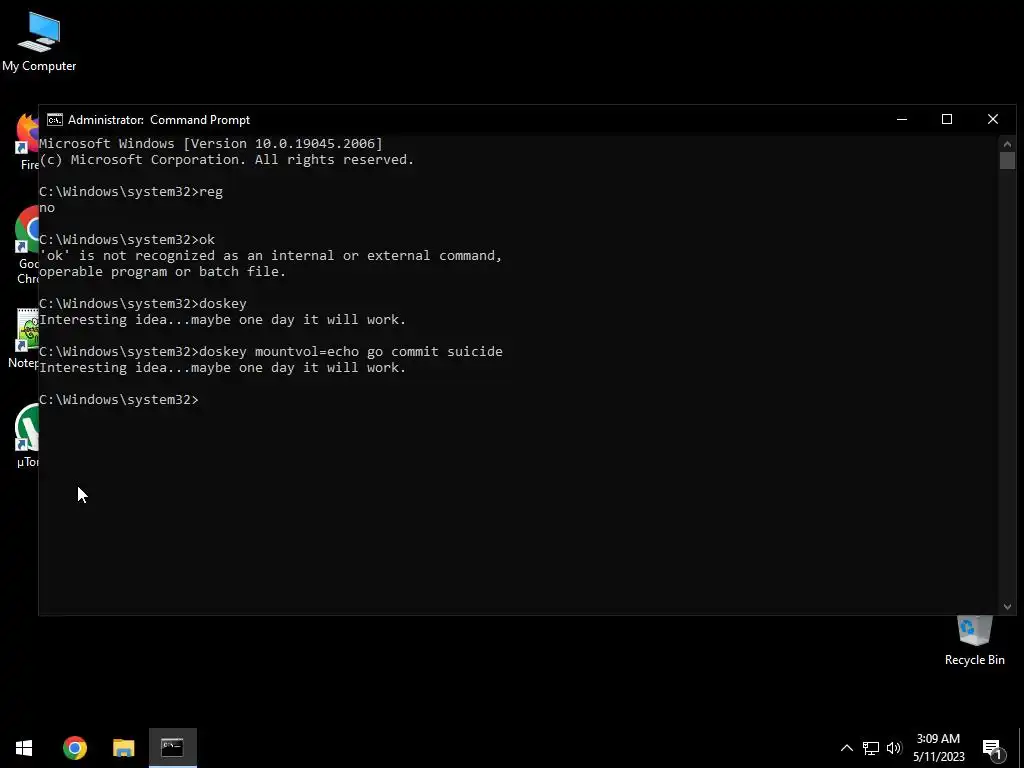The image size is (1024, 768).
Task: Click the 'C:\Windows\system32>doskey' line
Action: (x=143, y=304)
